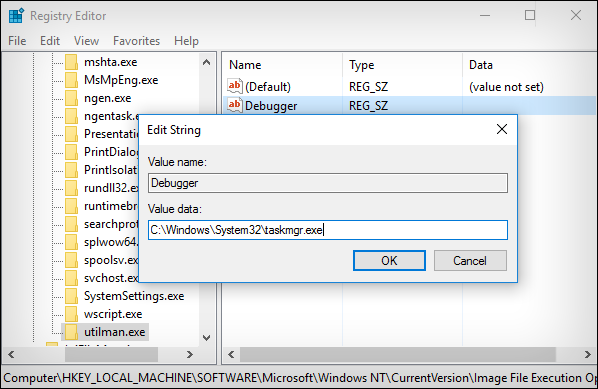Click the ngen.exe folder icon
This screenshot has height=389, width=598.
[71, 98]
